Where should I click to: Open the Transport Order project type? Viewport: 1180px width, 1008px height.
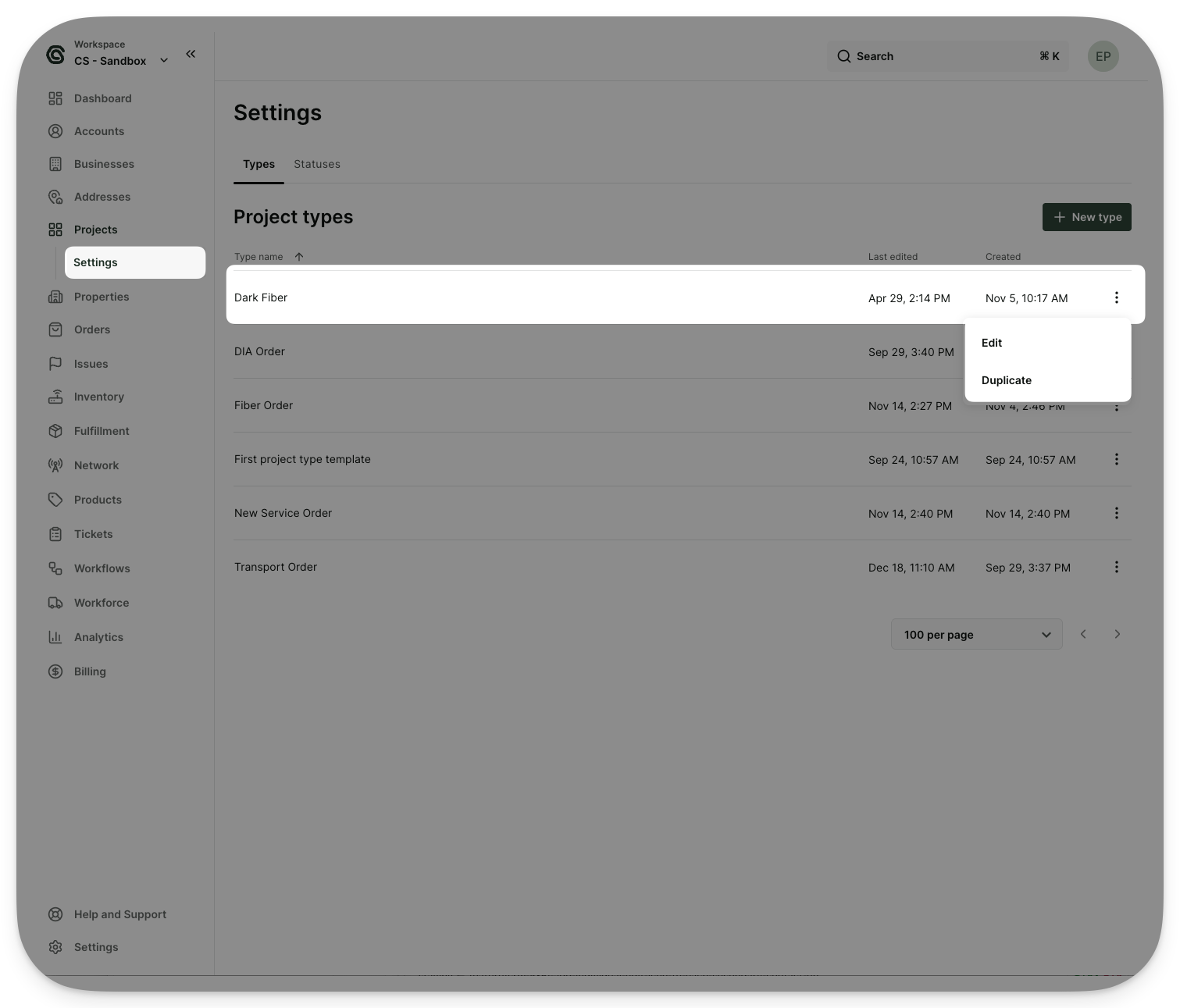point(276,567)
